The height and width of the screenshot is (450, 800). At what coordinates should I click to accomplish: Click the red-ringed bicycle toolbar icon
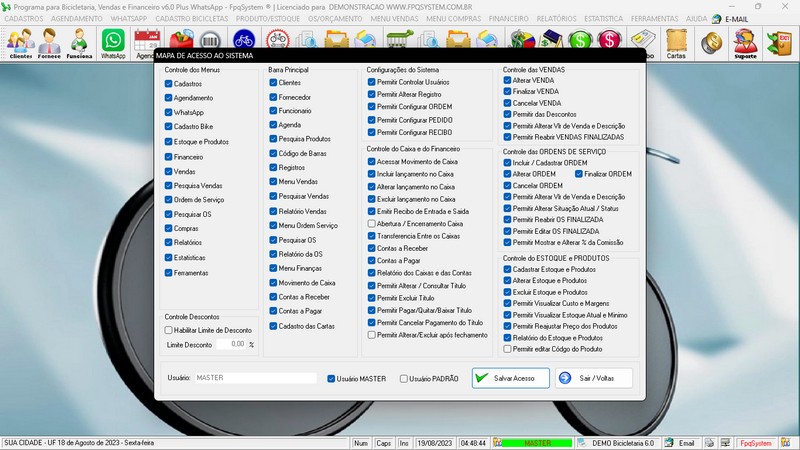[x=278, y=39]
